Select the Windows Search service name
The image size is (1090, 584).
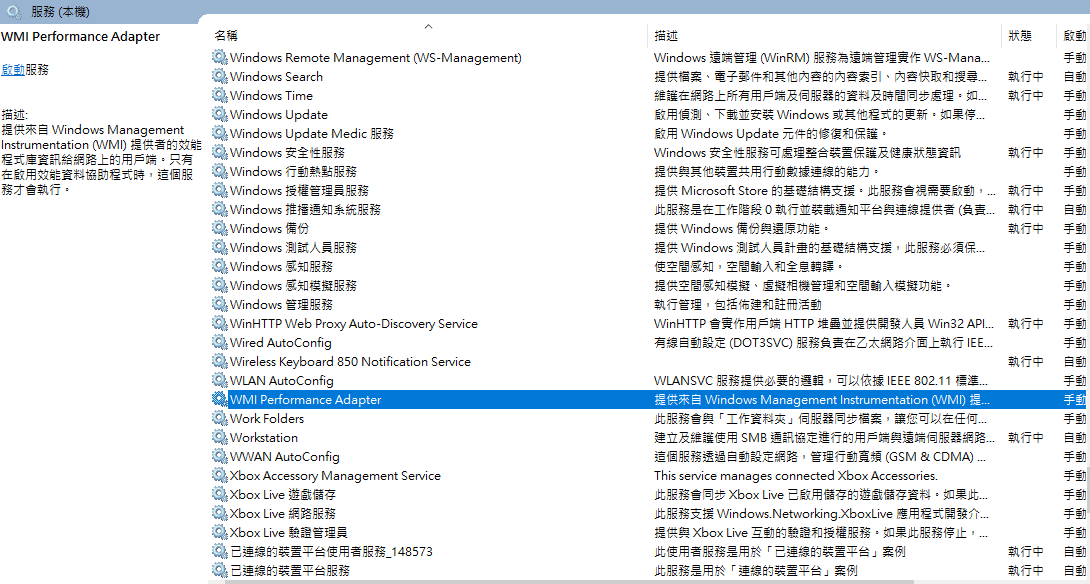coord(277,76)
